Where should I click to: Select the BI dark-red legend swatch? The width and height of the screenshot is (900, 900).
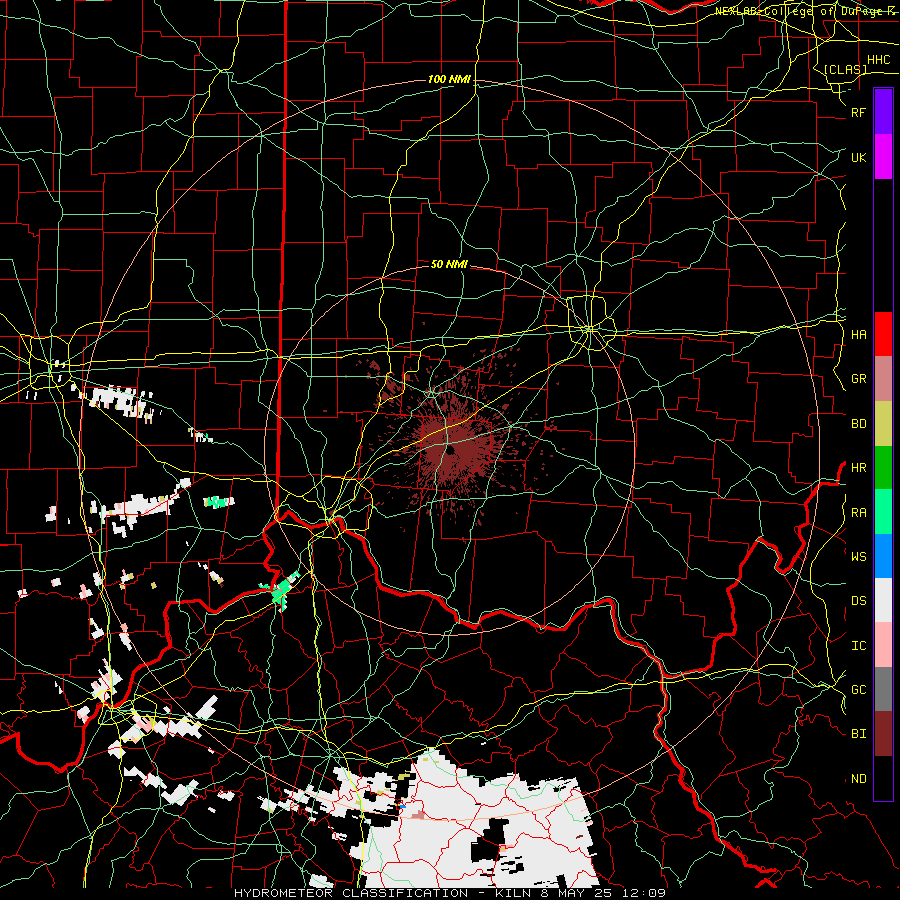click(883, 734)
